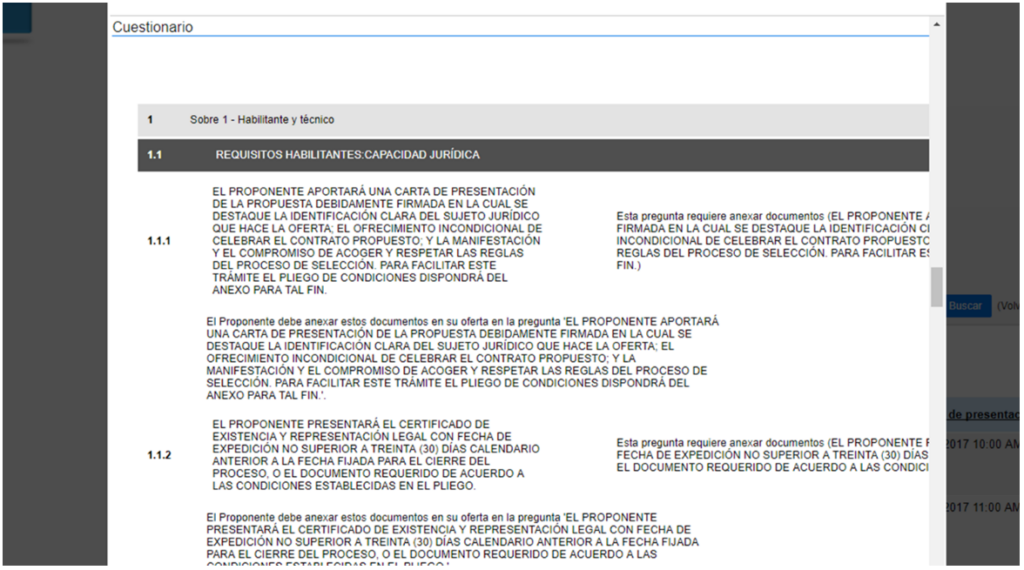
Task: Click the scrollbar up arrow in the Cuestionario panel
Action: [936, 23]
